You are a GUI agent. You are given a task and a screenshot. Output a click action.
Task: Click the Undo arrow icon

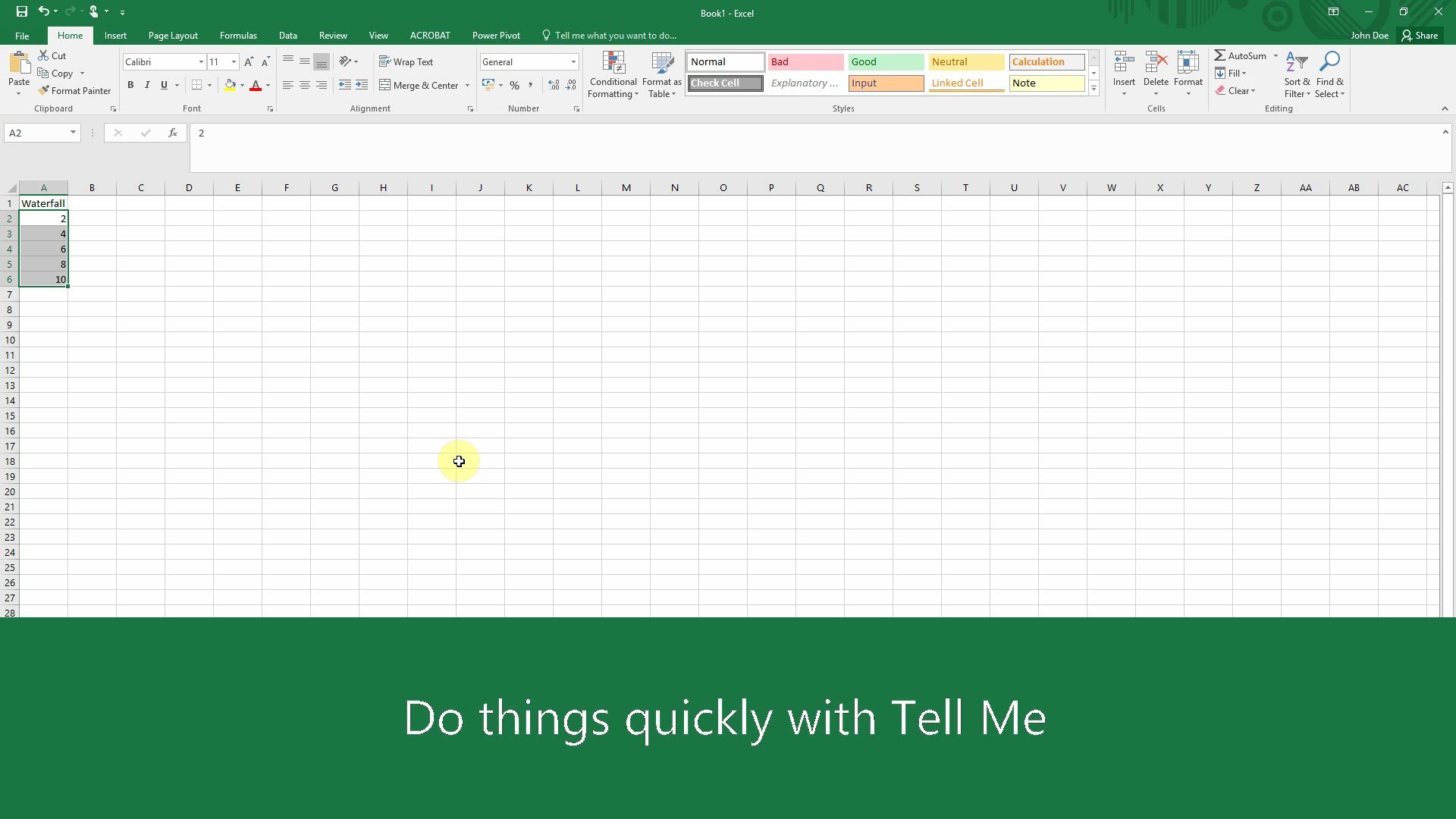pyautogui.click(x=44, y=11)
